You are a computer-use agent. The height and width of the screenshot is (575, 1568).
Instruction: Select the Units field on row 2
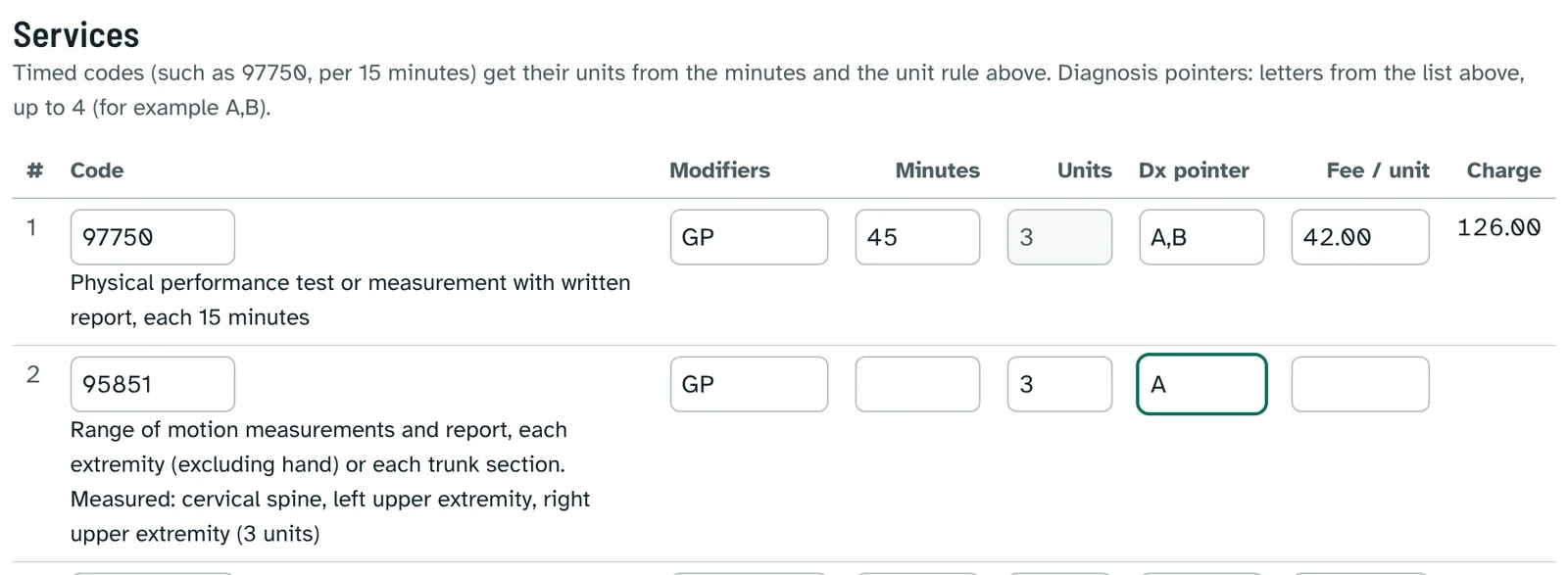coord(1059,384)
